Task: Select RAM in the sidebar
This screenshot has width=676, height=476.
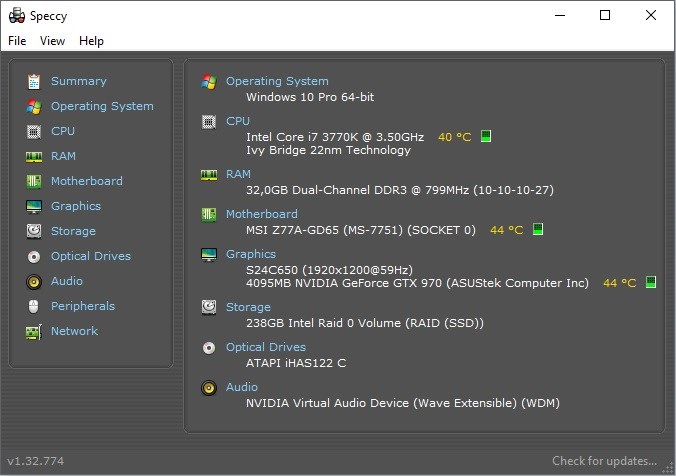Action: (63, 156)
